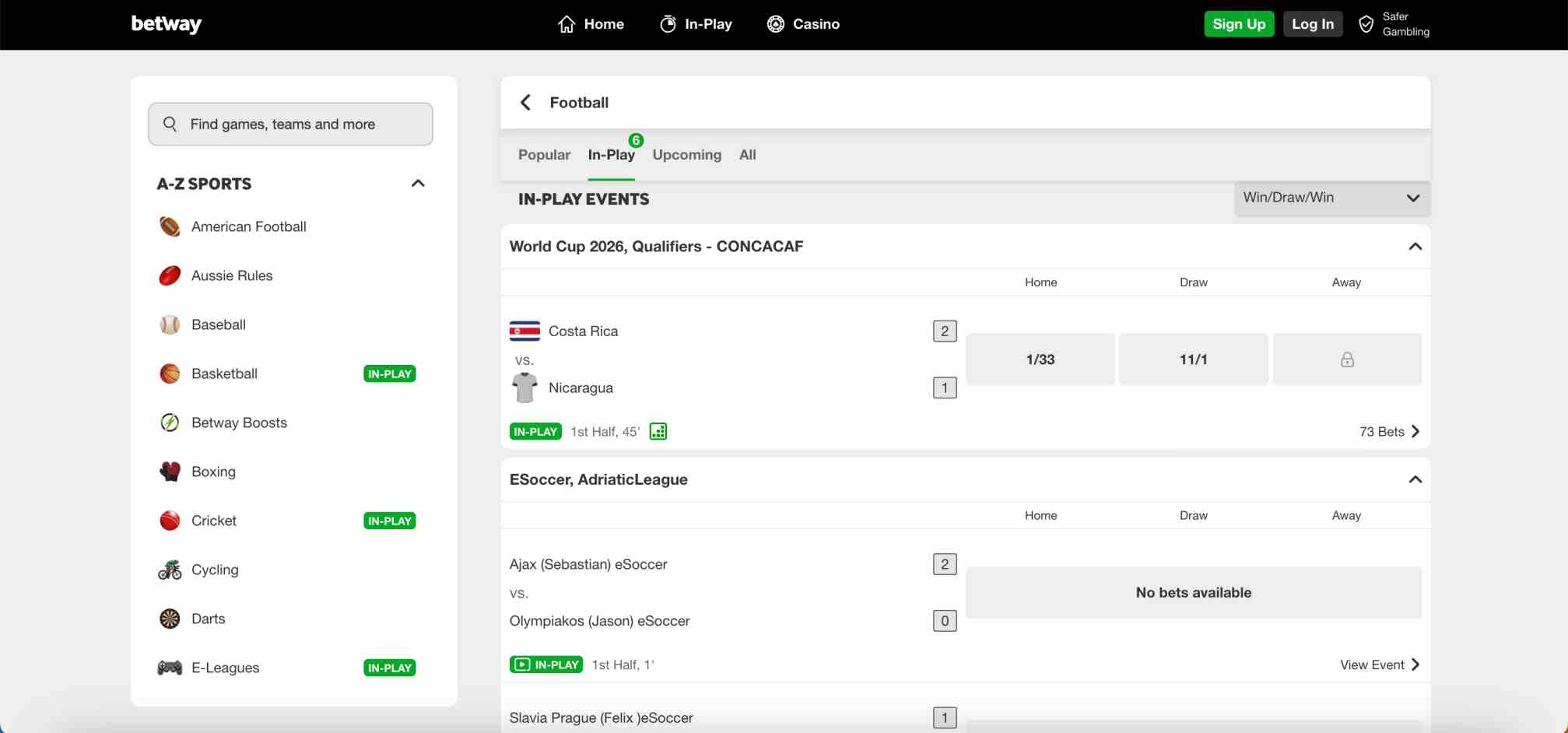Open match stats icon for Costa Rica game
The height and width of the screenshot is (733, 1568).
[658, 432]
